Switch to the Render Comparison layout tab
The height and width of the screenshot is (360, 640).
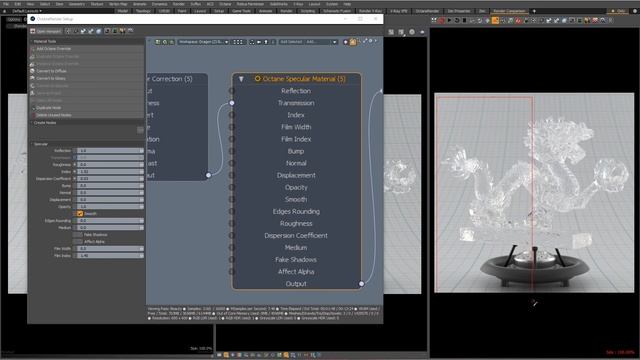509,11
